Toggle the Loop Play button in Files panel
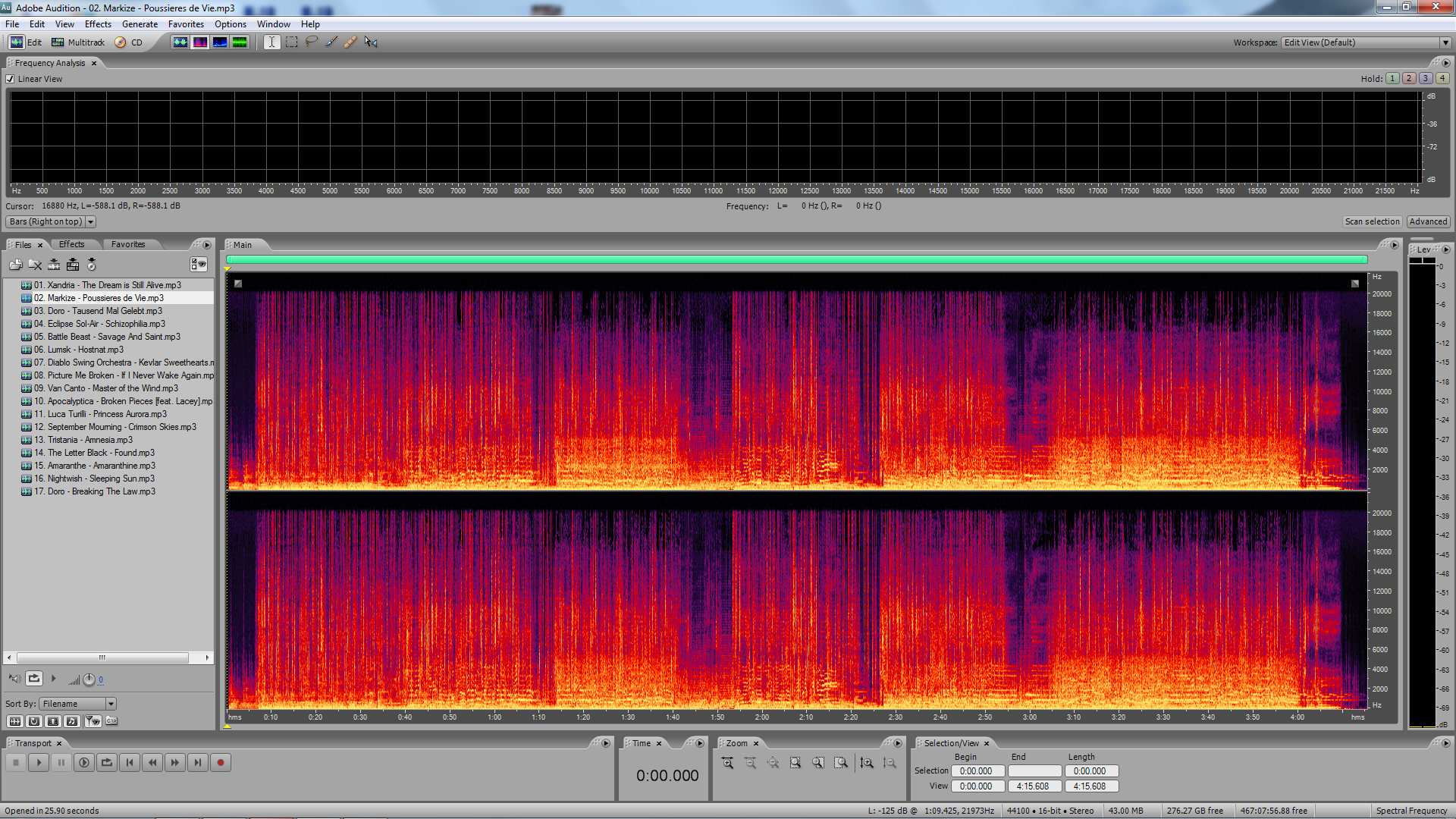Screen dimensions: 1456x819 pos(34,679)
